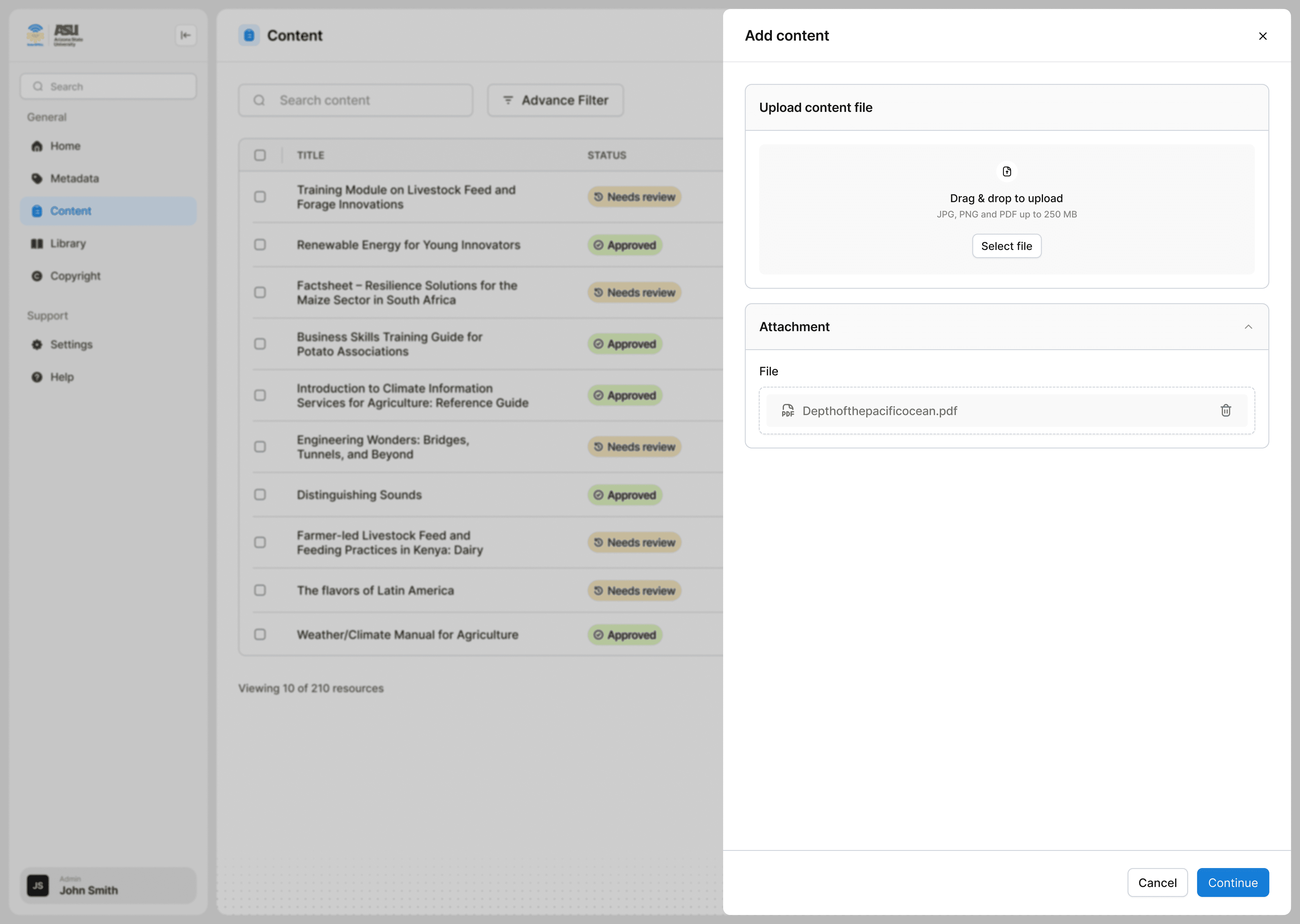Collapse the Attachment section chevron
Screen dimensions: 1300x924
coord(1248,327)
